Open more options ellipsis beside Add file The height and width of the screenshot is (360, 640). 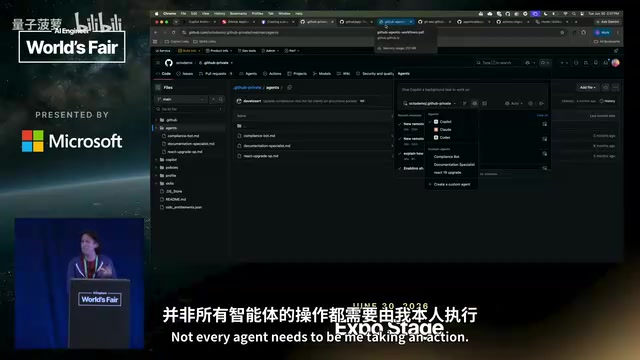click(615, 87)
